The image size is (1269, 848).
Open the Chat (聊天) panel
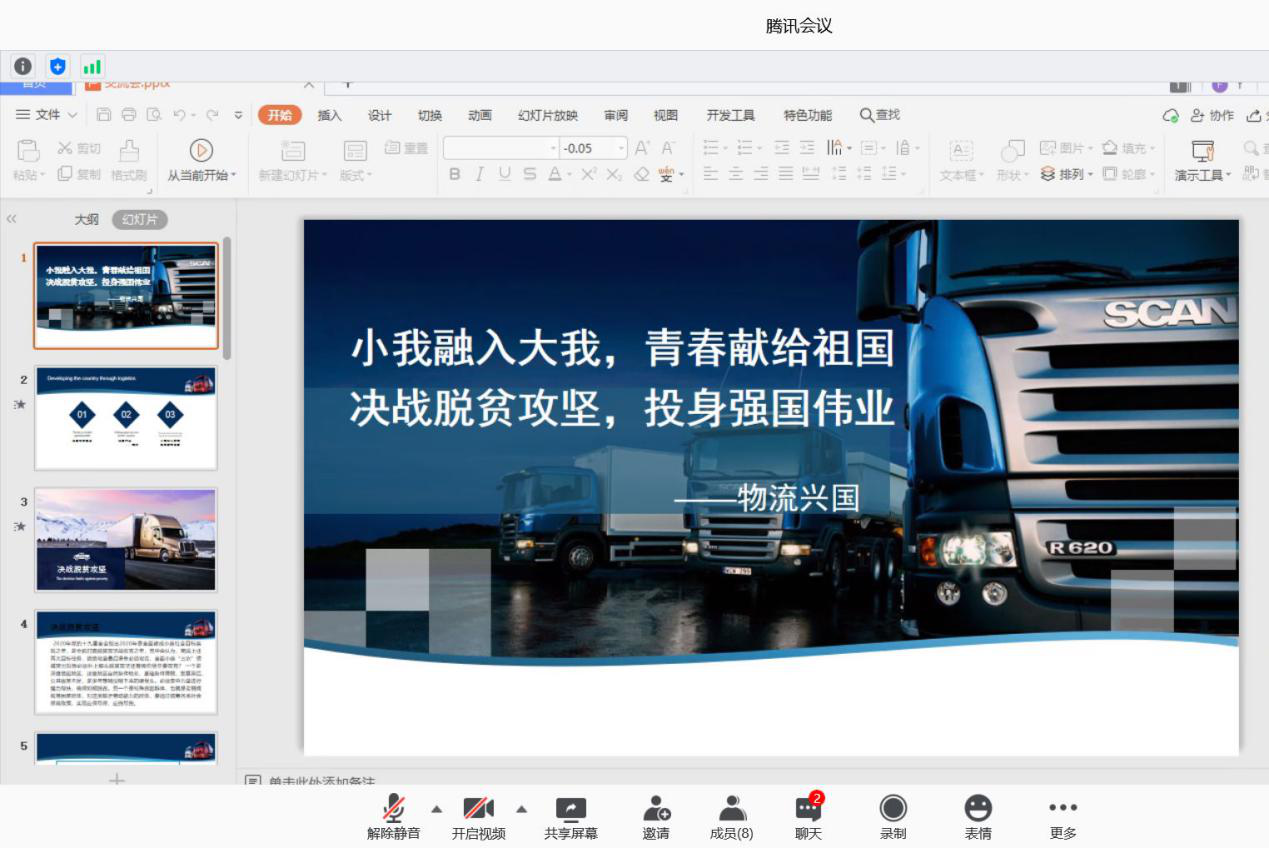tap(808, 809)
